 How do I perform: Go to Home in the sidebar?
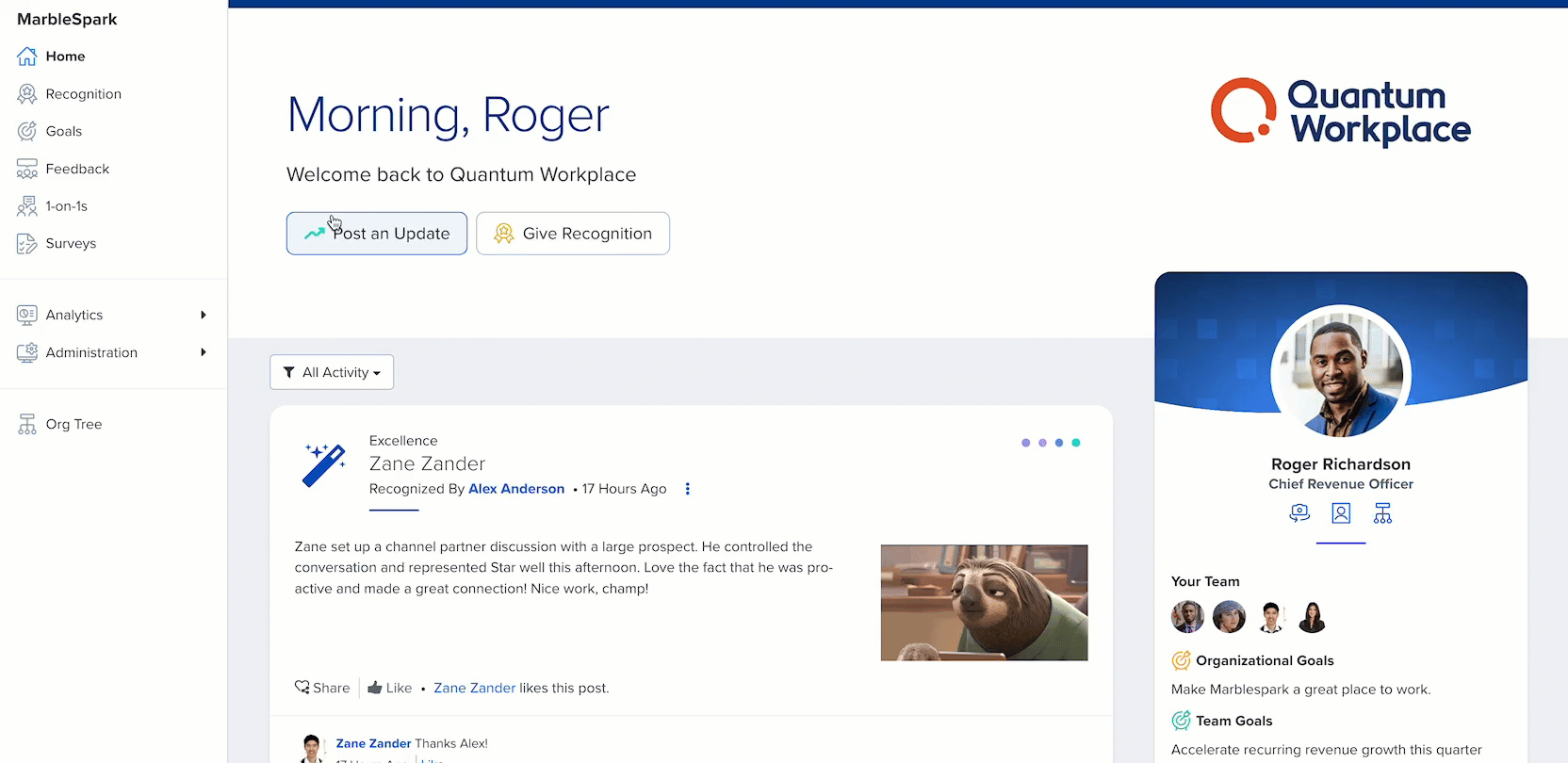tap(65, 57)
